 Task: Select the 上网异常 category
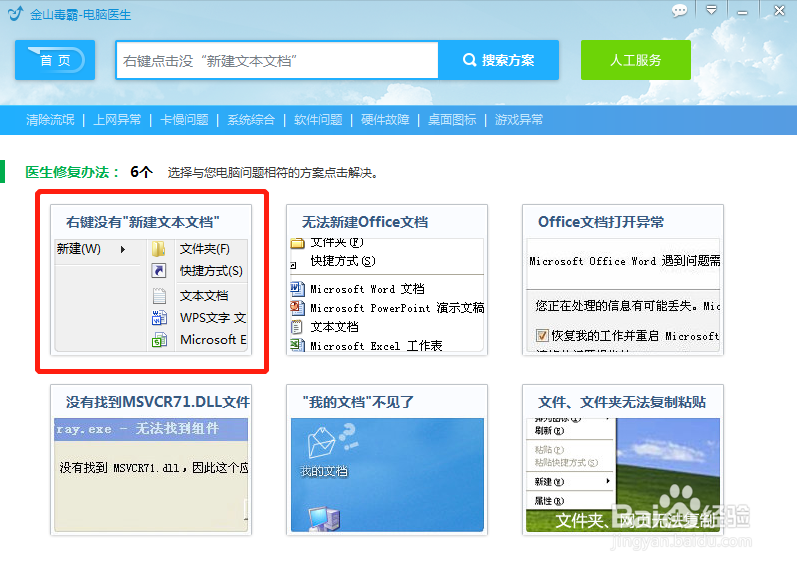point(117,120)
